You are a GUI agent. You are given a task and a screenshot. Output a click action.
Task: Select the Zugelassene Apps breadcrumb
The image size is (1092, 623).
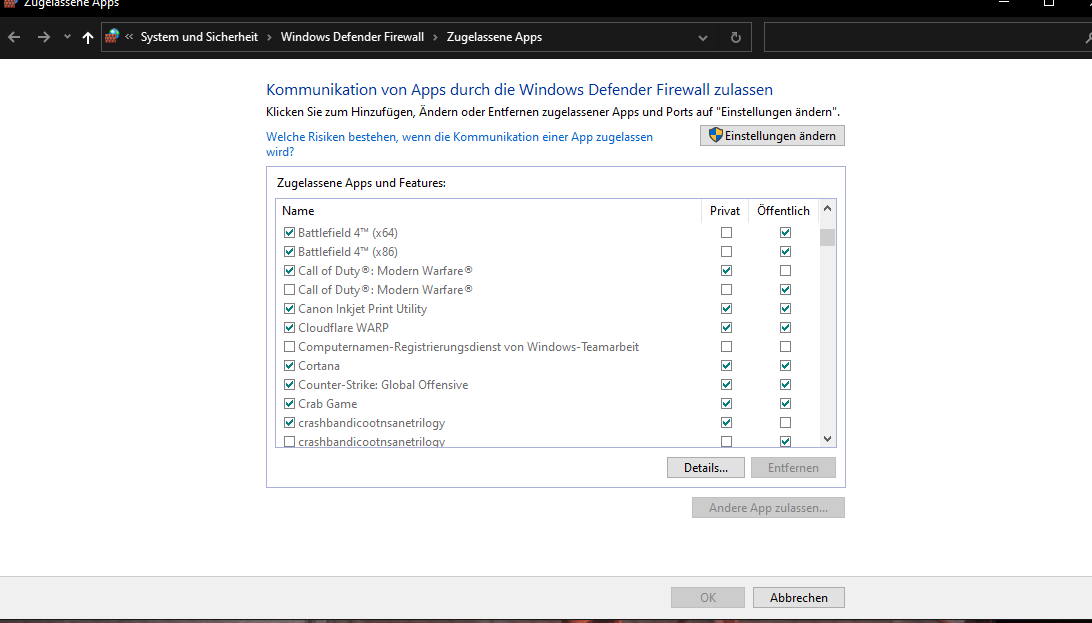click(494, 37)
